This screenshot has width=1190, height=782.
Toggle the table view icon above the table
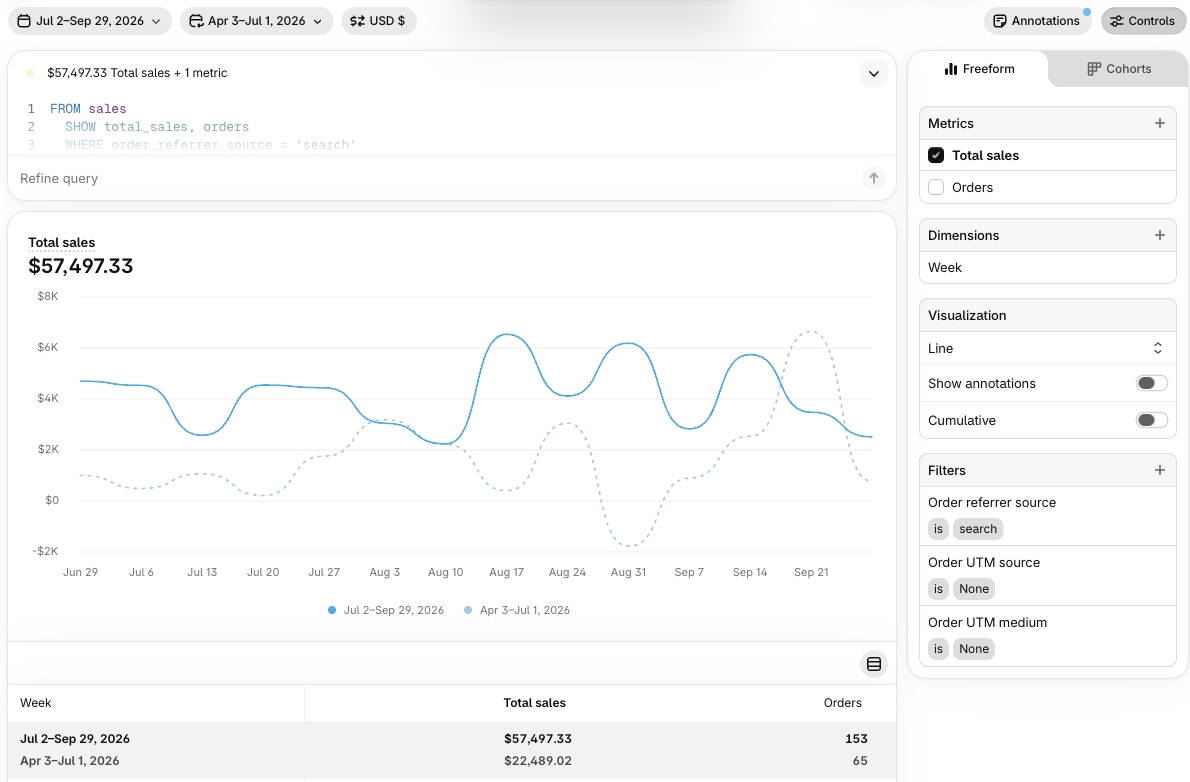(x=874, y=664)
